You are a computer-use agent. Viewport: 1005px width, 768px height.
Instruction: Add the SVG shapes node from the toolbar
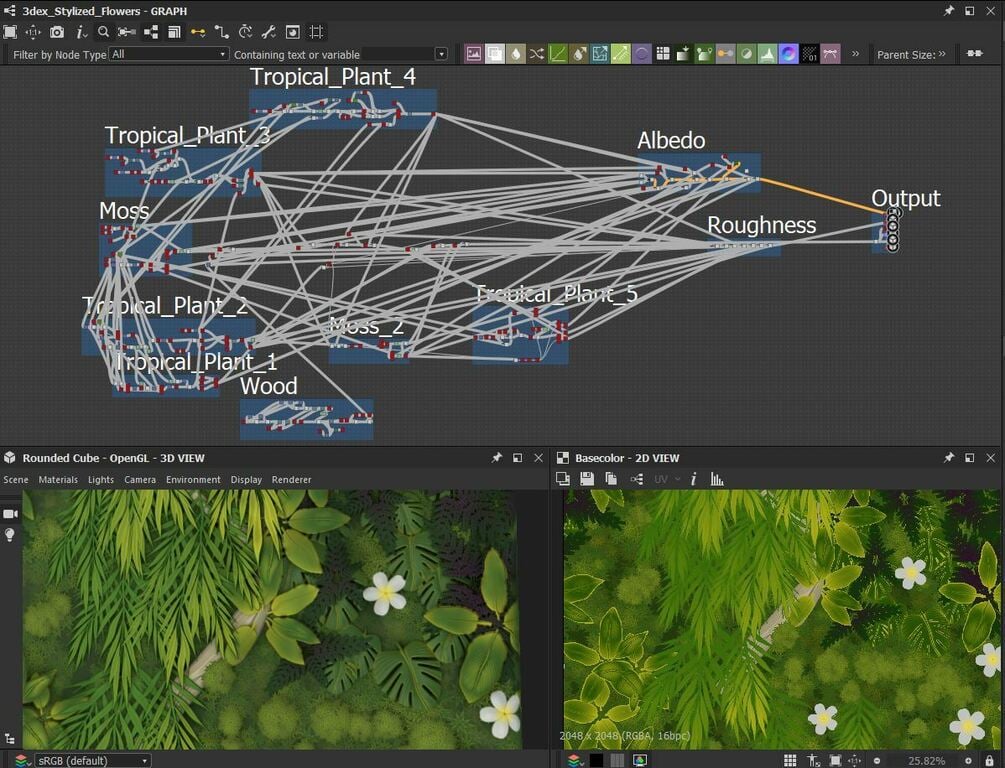(x=704, y=54)
